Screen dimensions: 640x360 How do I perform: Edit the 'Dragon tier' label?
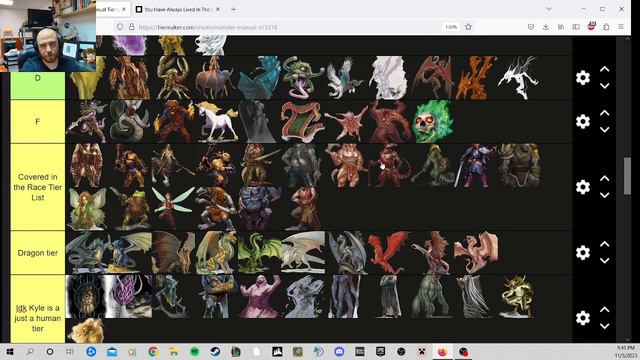[38, 253]
